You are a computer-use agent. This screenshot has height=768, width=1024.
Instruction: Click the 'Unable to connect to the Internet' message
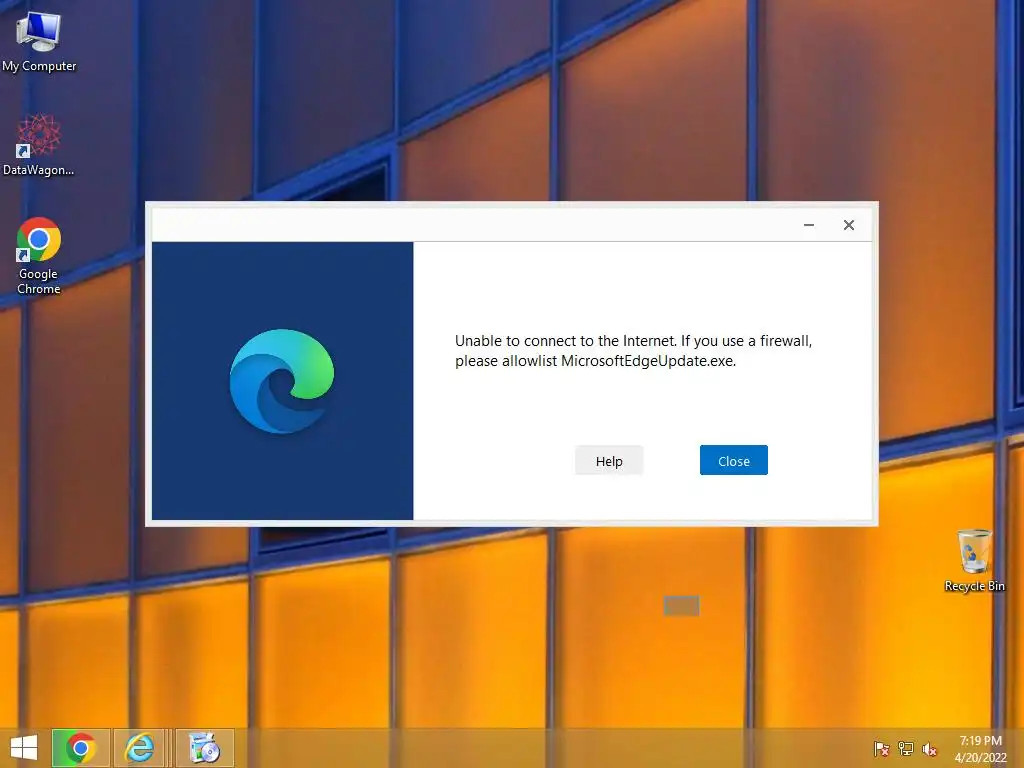tap(633, 351)
